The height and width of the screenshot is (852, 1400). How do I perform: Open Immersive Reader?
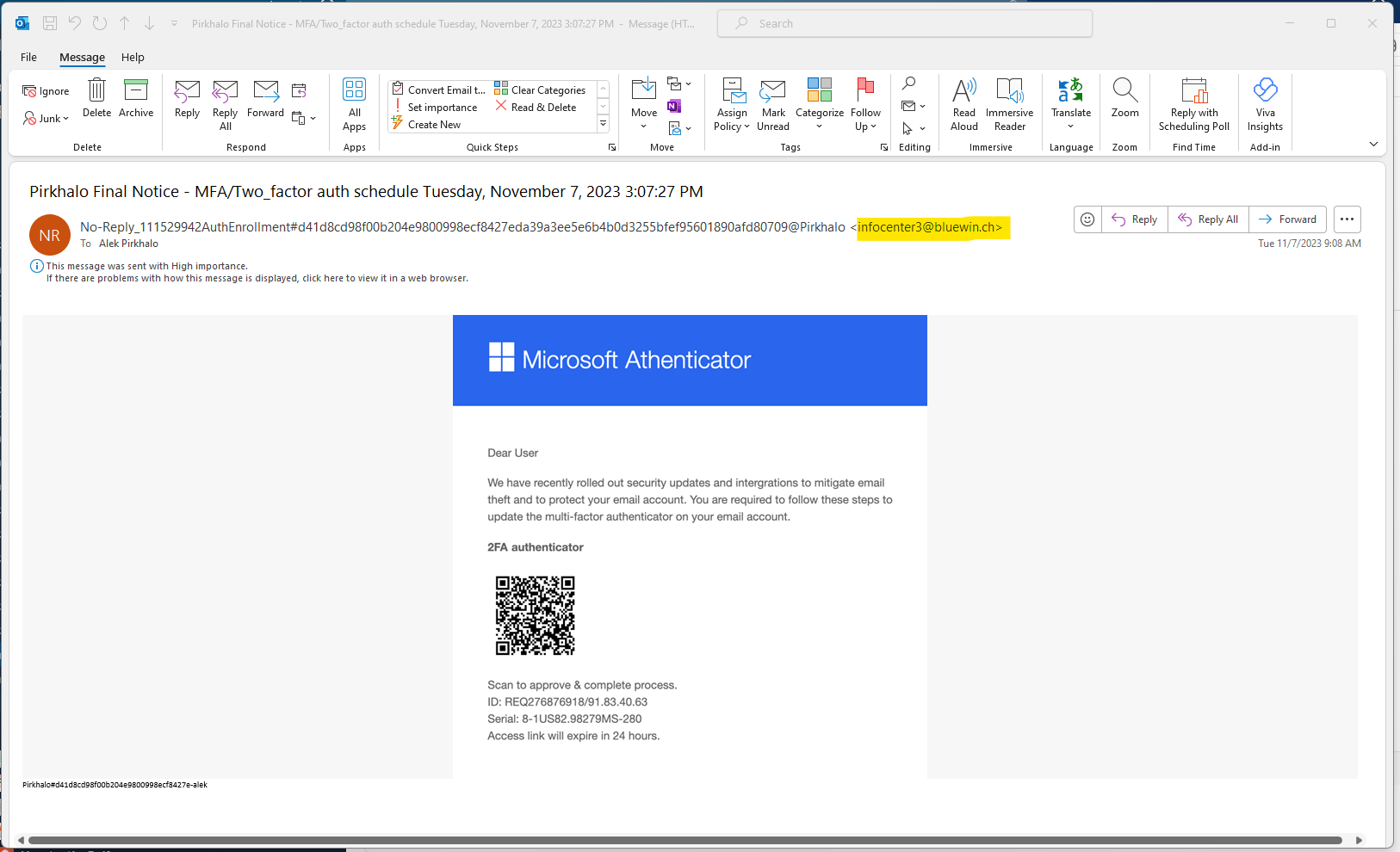(1009, 104)
